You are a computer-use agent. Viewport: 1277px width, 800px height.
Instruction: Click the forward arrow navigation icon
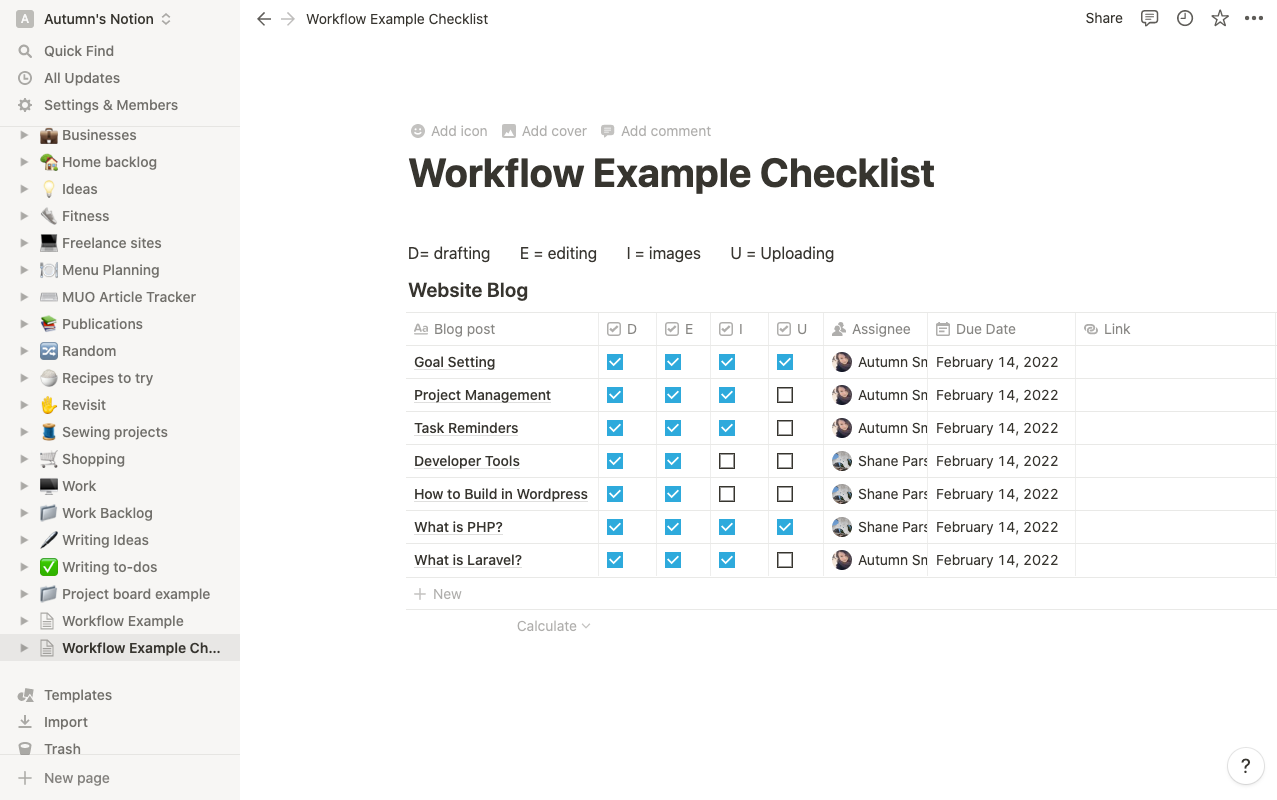pos(288,19)
